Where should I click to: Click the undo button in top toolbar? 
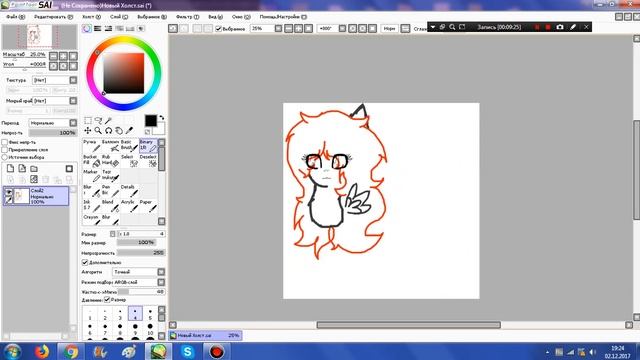point(173,29)
